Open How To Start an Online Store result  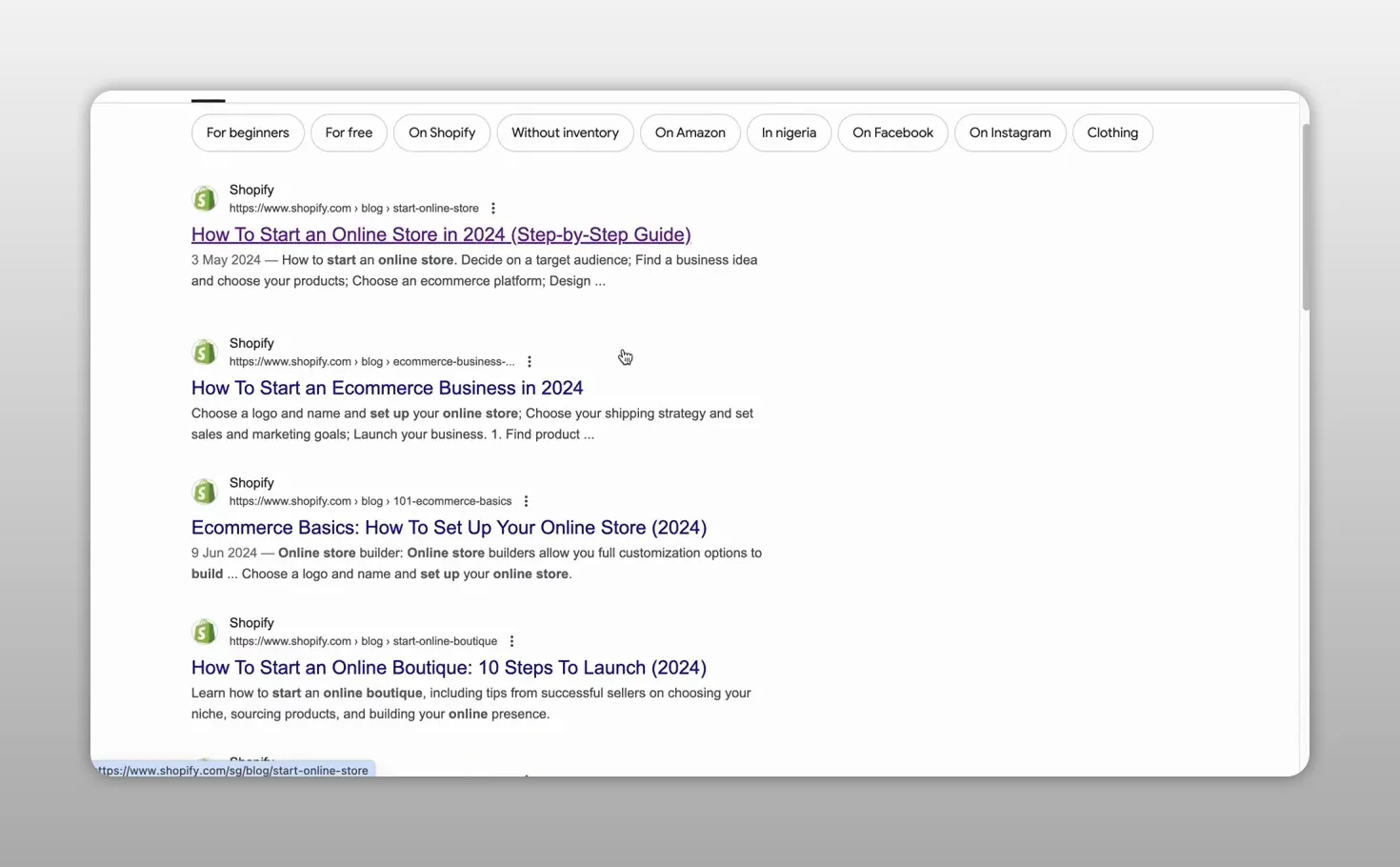(441, 234)
